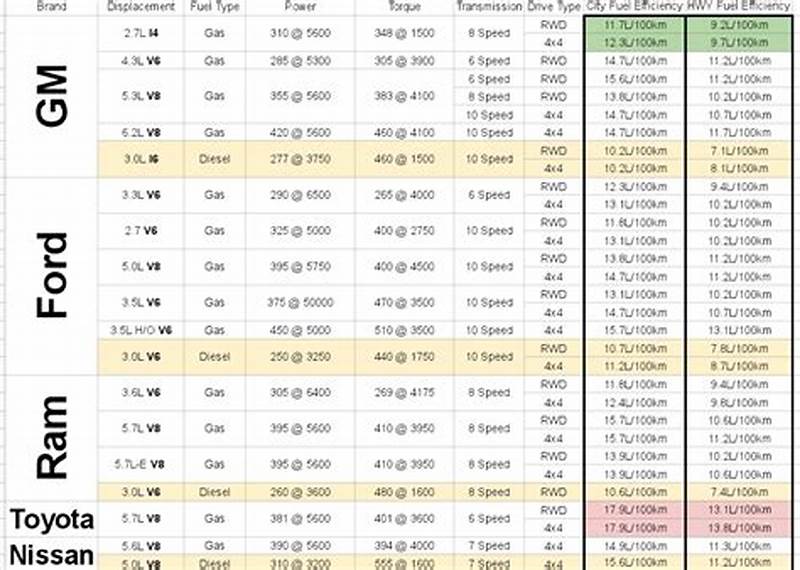This screenshot has height=570, width=800.
Task: Pick torque cell 400 @ 4500
Action: tap(404, 267)
